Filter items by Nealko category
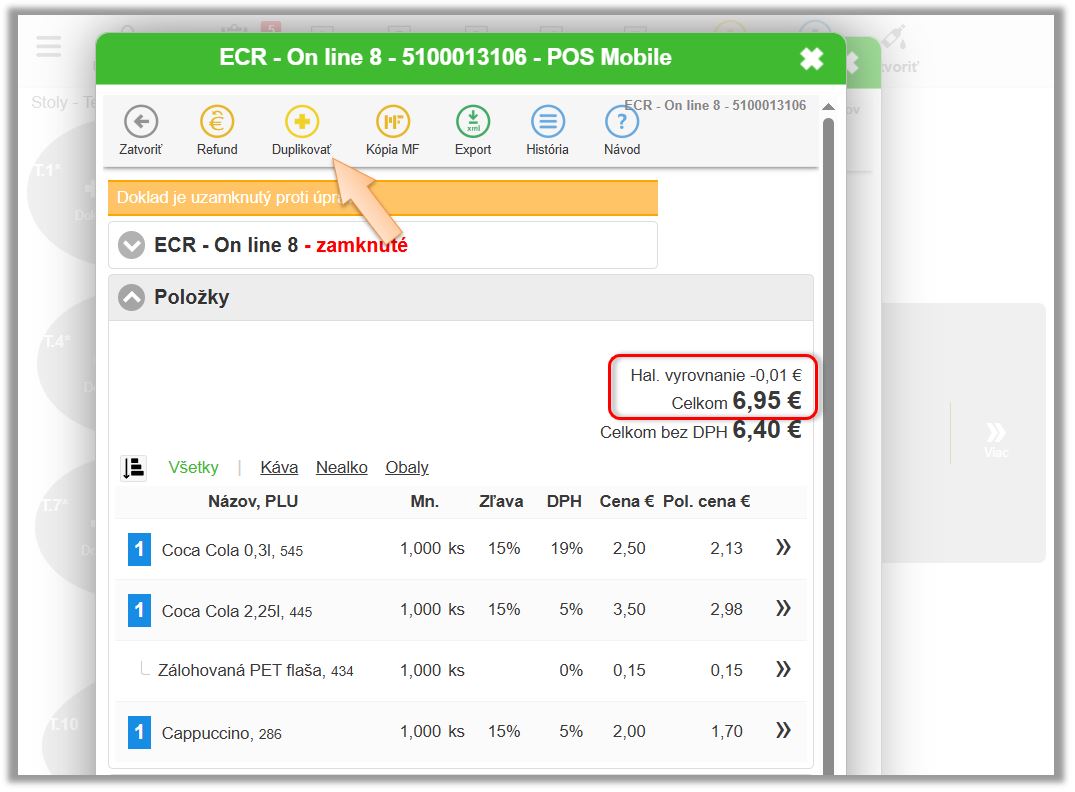 coord(341,467)
